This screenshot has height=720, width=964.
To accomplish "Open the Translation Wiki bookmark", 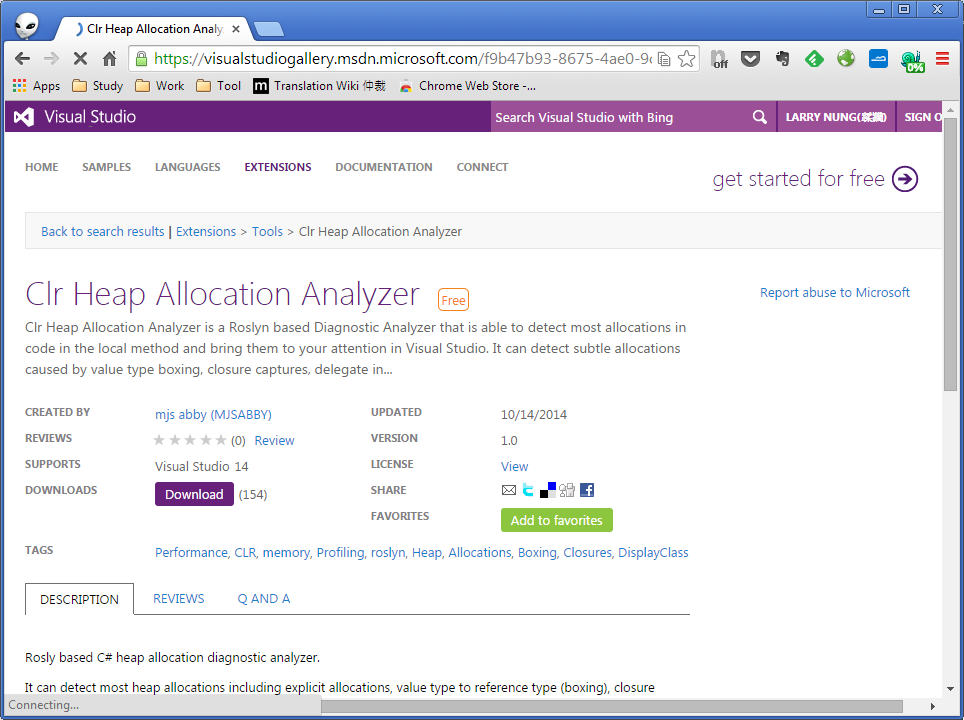I will coord(319,85).
